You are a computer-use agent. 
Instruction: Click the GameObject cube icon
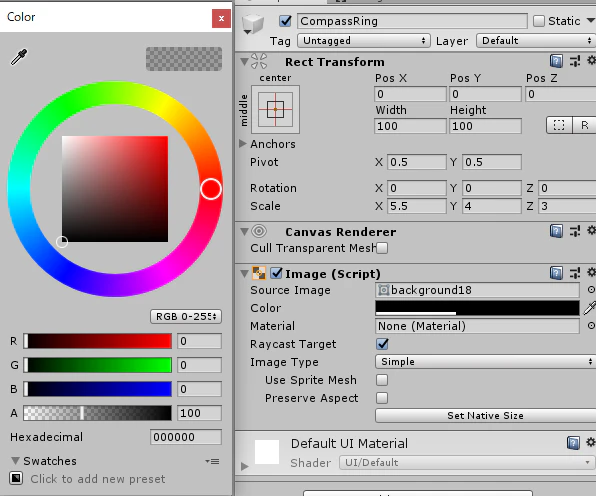[x=253, y=24]
